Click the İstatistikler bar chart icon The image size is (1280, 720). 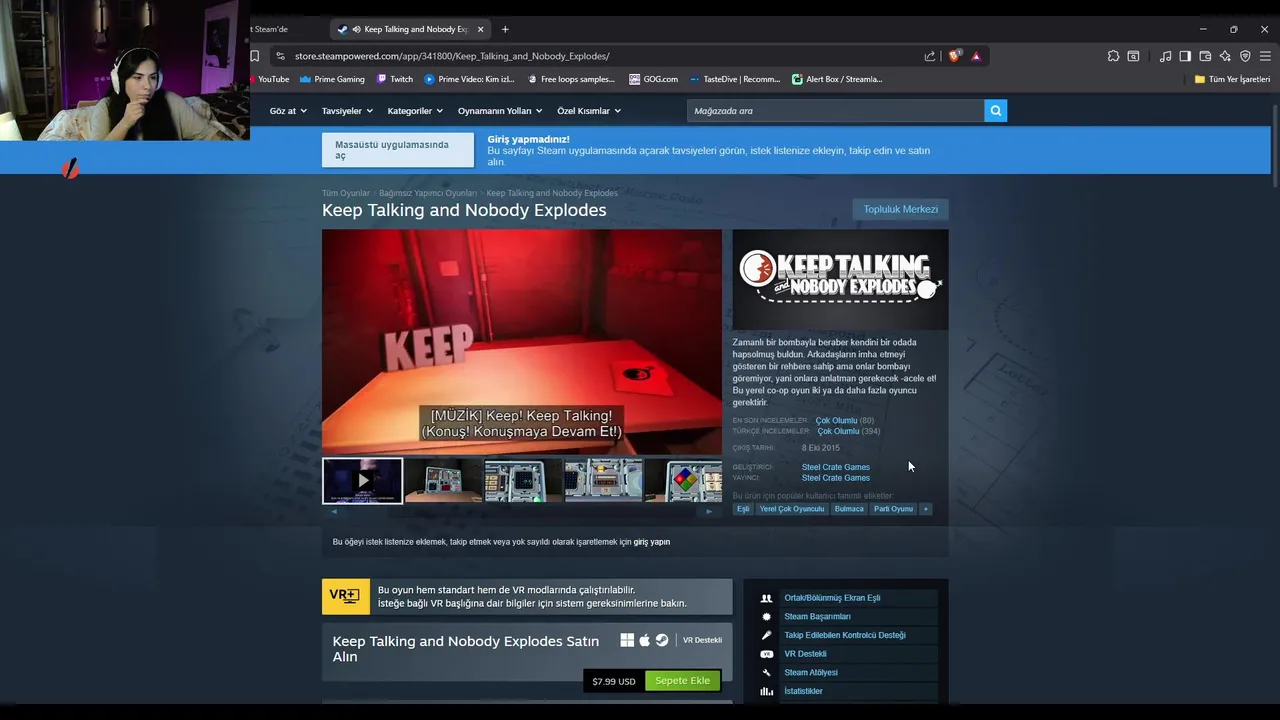[x=767, y=691]
